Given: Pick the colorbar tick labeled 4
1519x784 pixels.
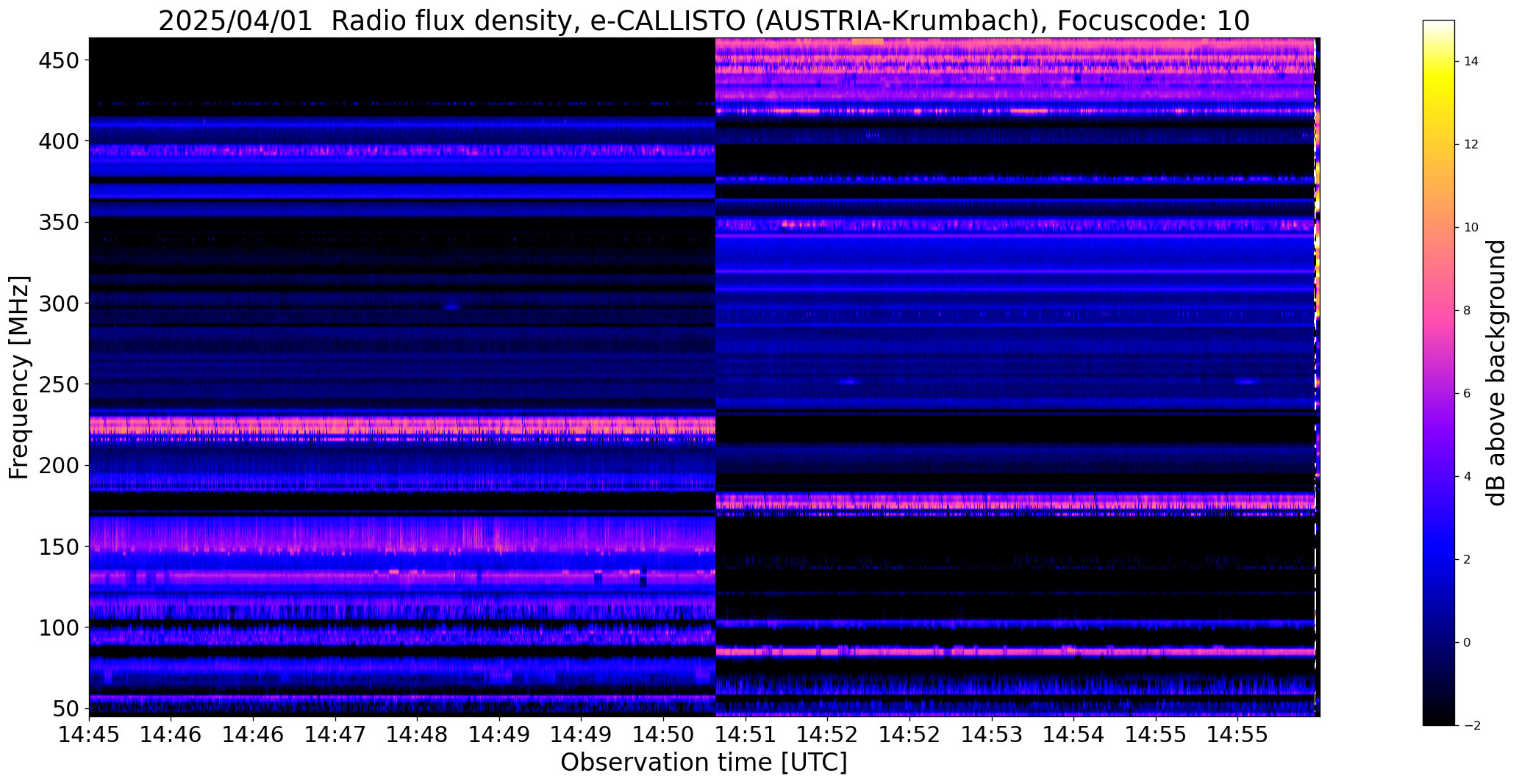Looking at the screenshot, I should point(1467,477).
